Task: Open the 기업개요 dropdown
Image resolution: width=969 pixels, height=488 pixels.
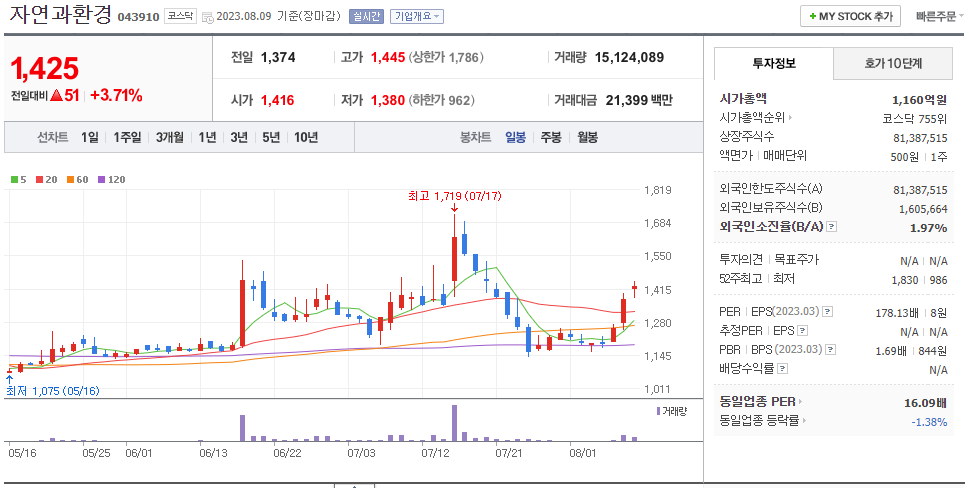Action: (x=417, y=17)
